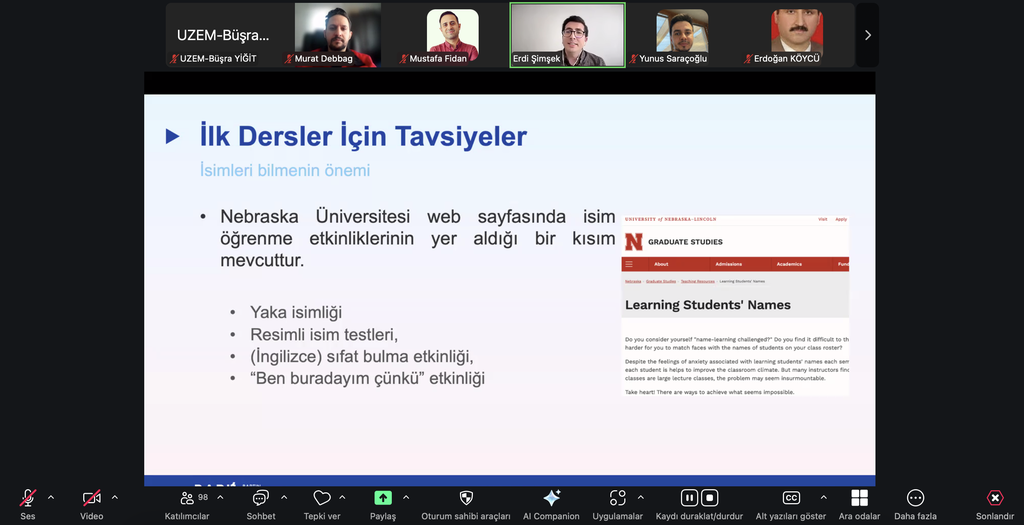Open the Katılımcılar participants panel

pos(187,498)
